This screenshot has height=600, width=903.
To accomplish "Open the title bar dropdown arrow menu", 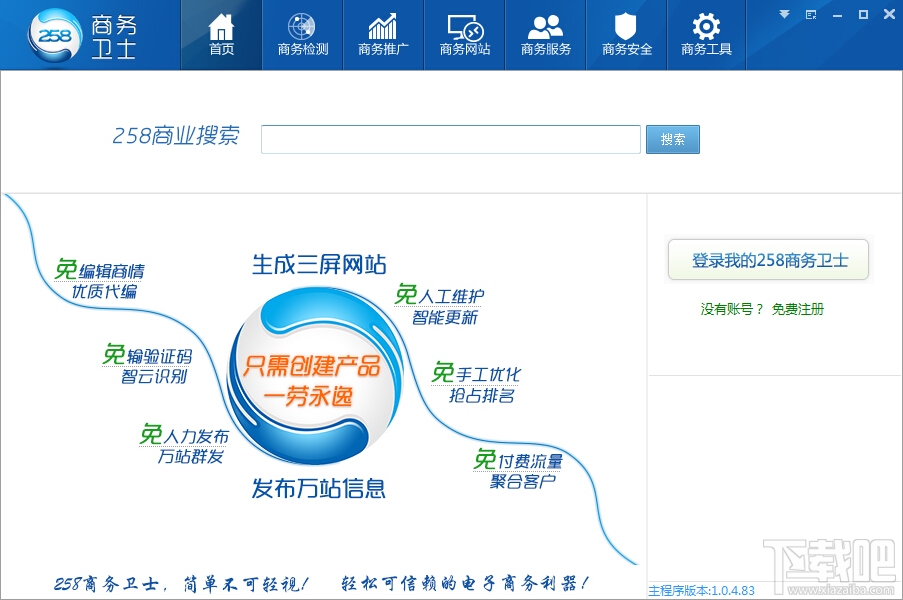I will click(784, 14).
